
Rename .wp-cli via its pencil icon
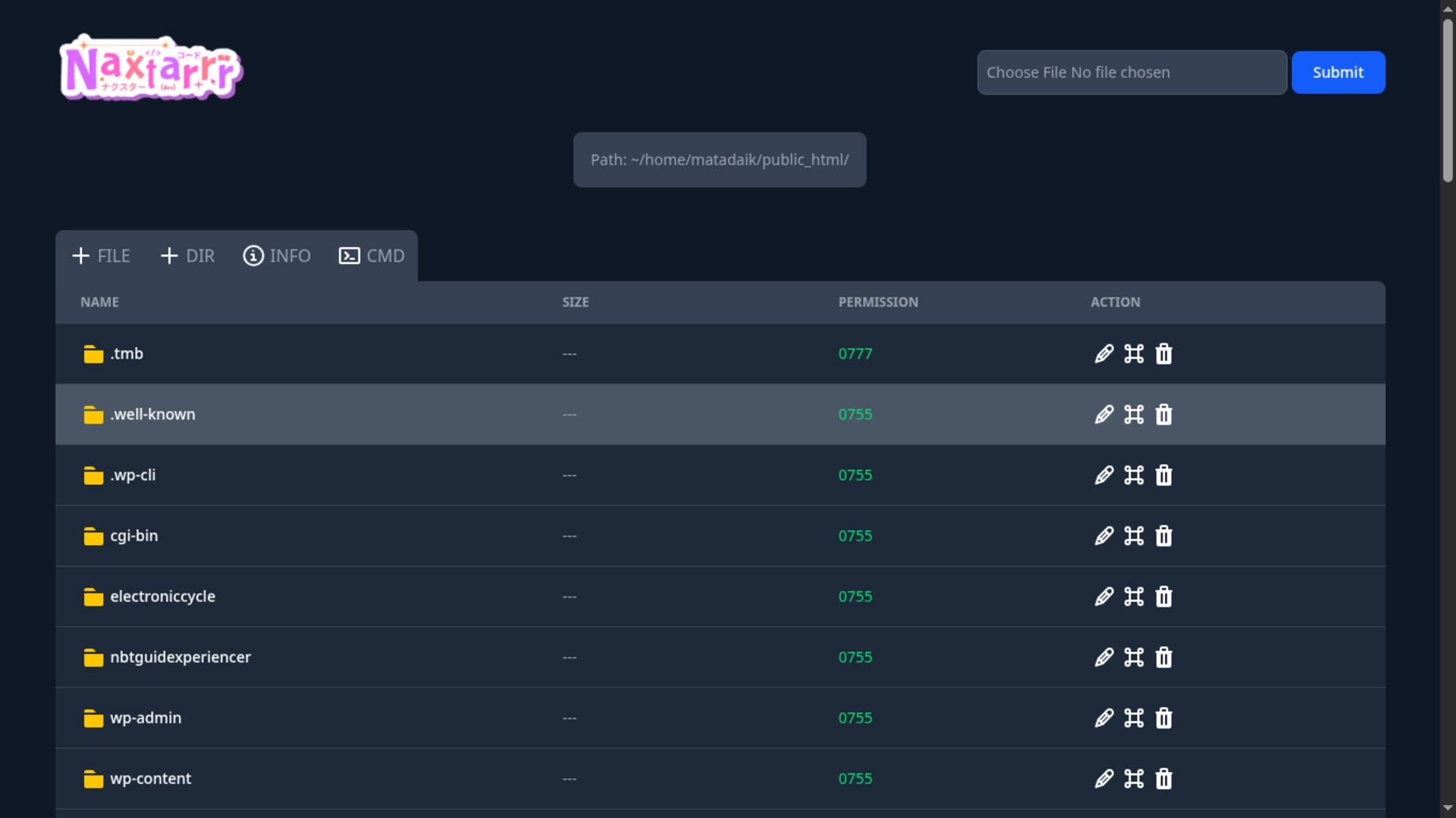pos(1104,475)
